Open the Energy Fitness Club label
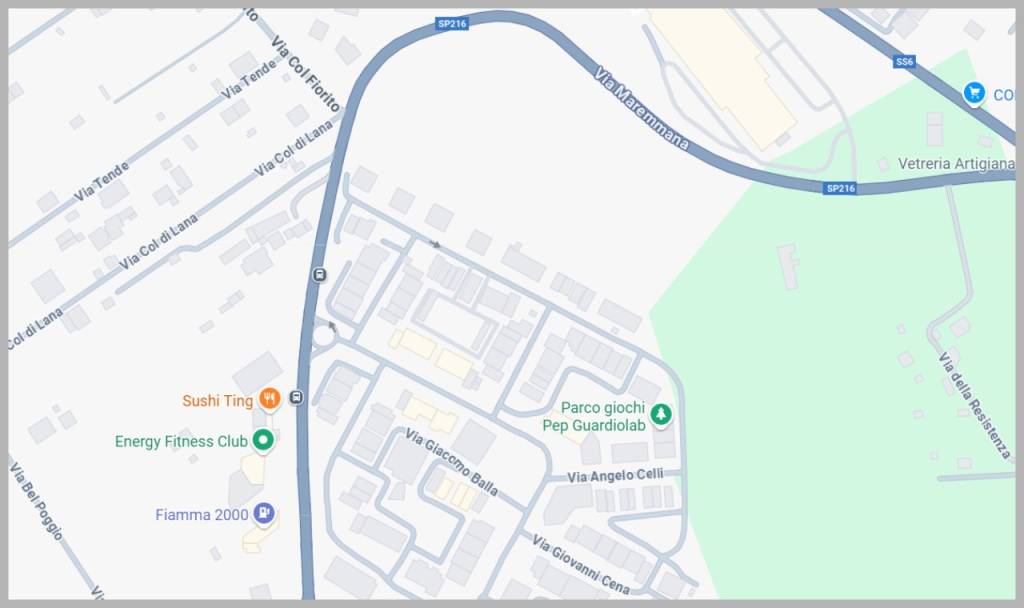The image size is (1024, 608). coord(181,441)
